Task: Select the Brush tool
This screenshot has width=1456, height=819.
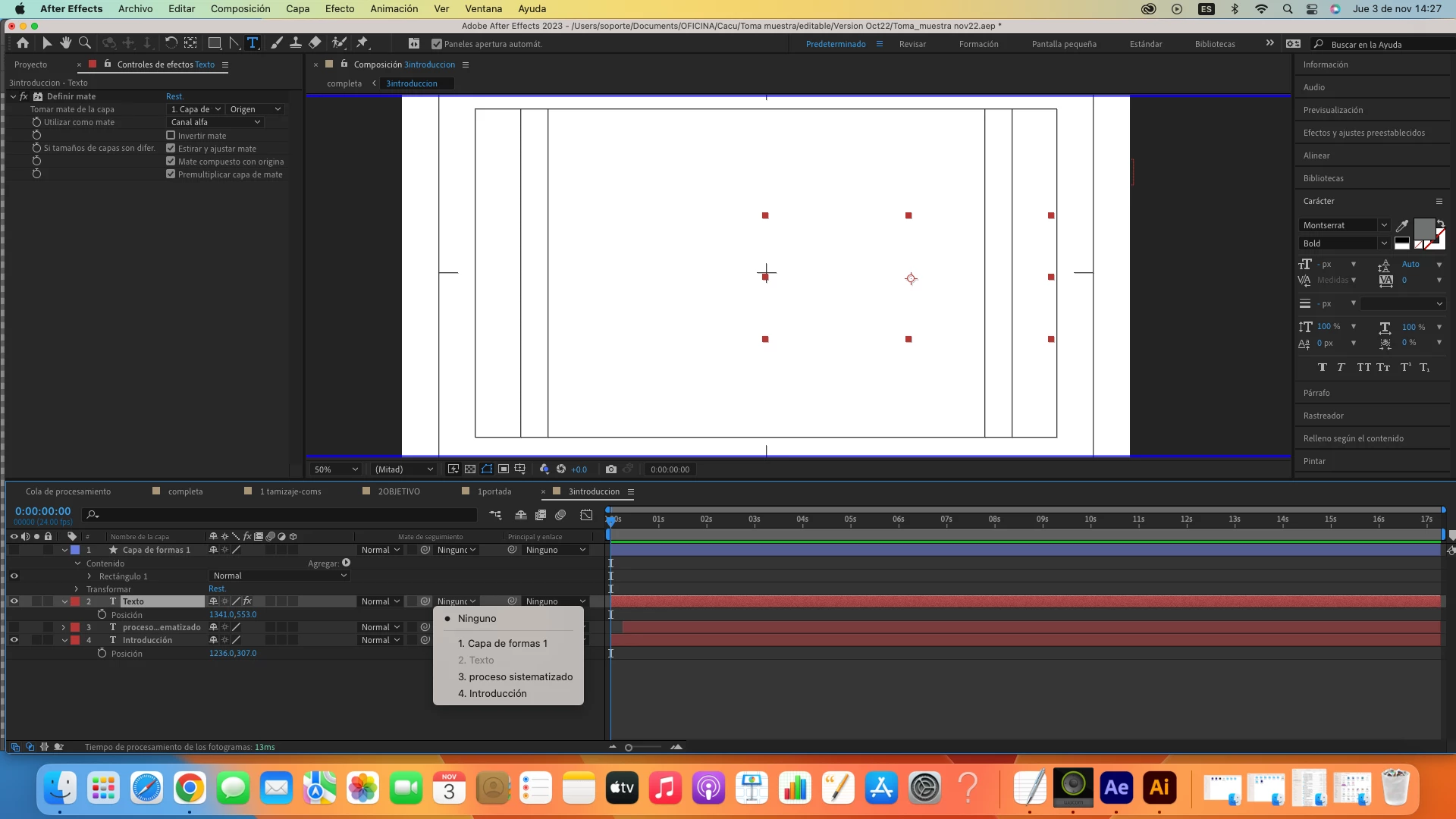Action: (x=277, y=43)
